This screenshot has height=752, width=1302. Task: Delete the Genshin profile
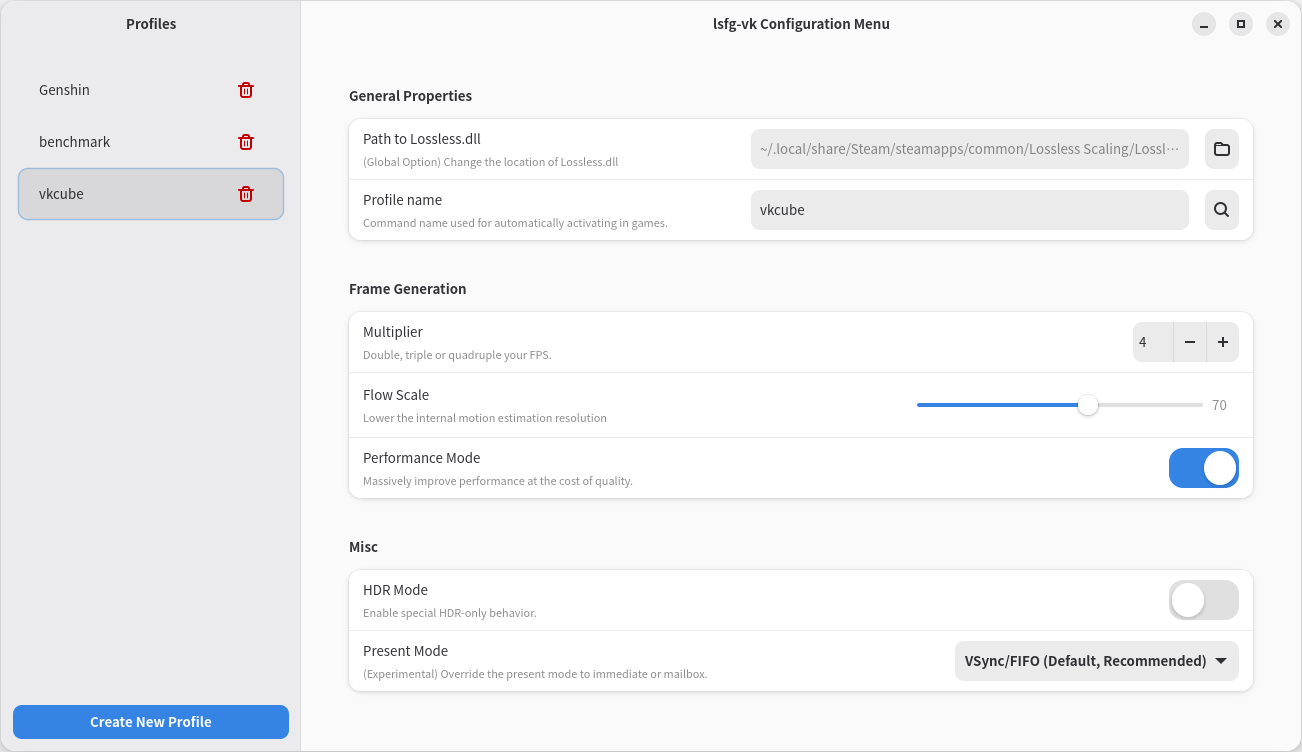tap(246, 90)
